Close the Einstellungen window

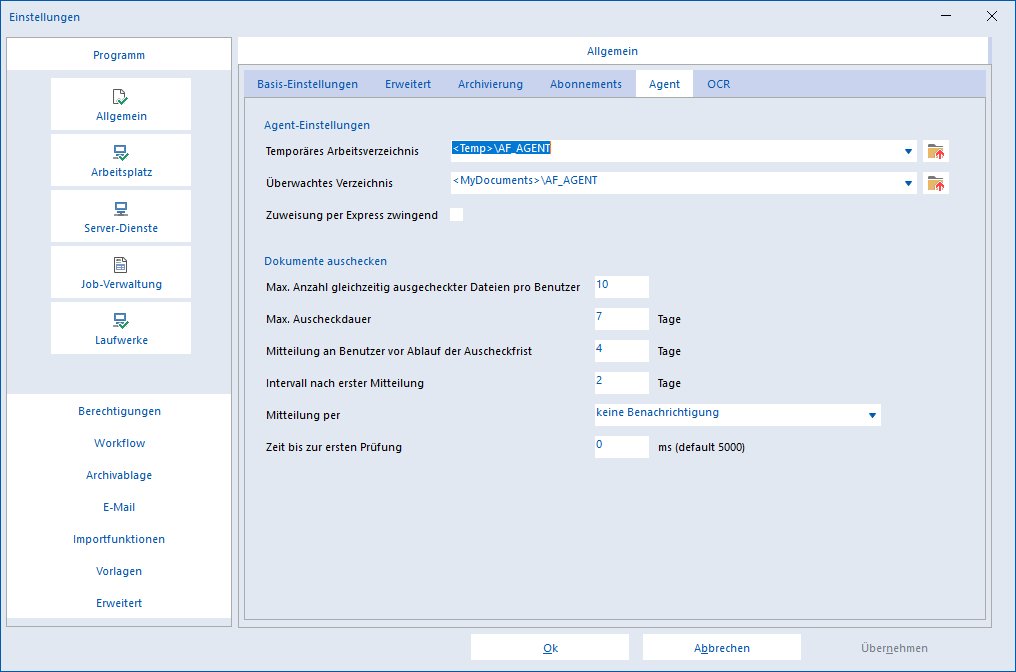[991, 16]
